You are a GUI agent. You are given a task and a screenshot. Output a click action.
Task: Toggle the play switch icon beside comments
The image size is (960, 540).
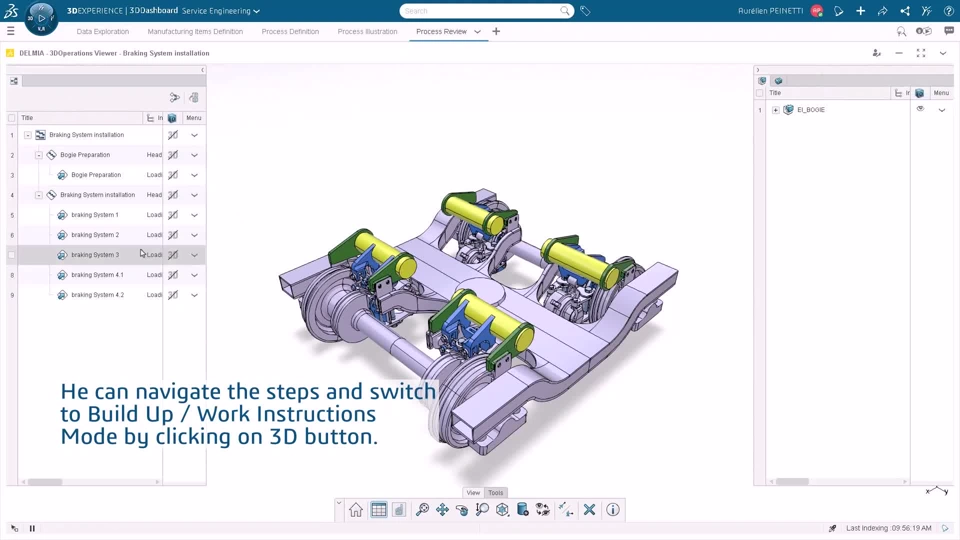click(x=923, y=31)
